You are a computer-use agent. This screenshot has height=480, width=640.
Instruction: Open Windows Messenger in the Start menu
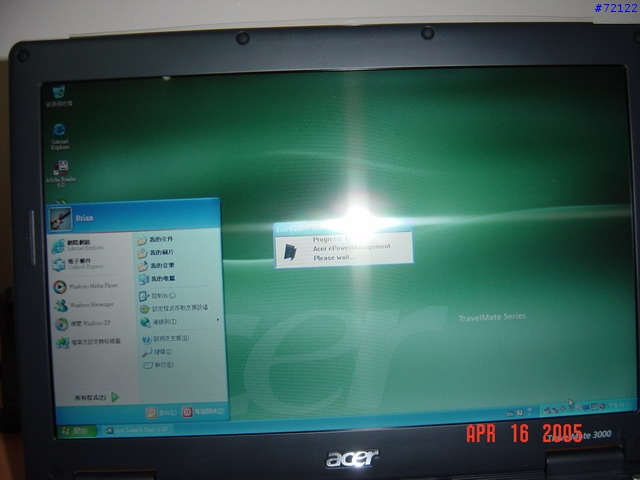[x=84, y=305]
